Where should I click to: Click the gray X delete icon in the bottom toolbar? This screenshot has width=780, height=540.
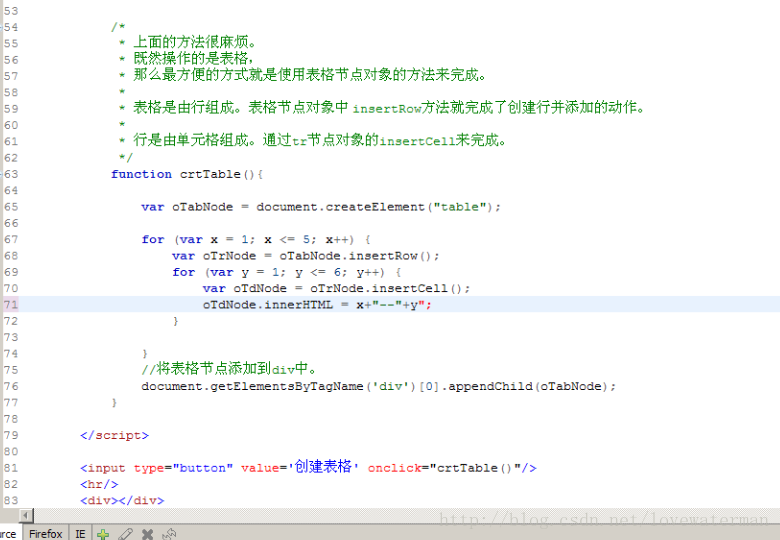147,534
